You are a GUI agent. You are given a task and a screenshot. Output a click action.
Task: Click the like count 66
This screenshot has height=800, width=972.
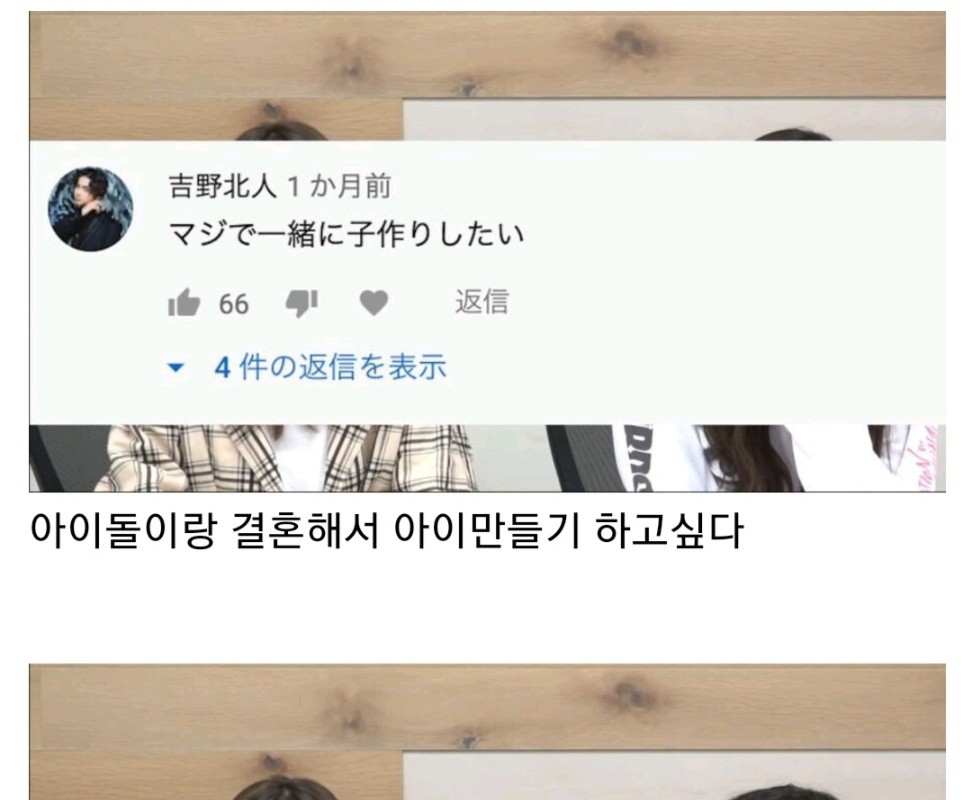(234, 304)
